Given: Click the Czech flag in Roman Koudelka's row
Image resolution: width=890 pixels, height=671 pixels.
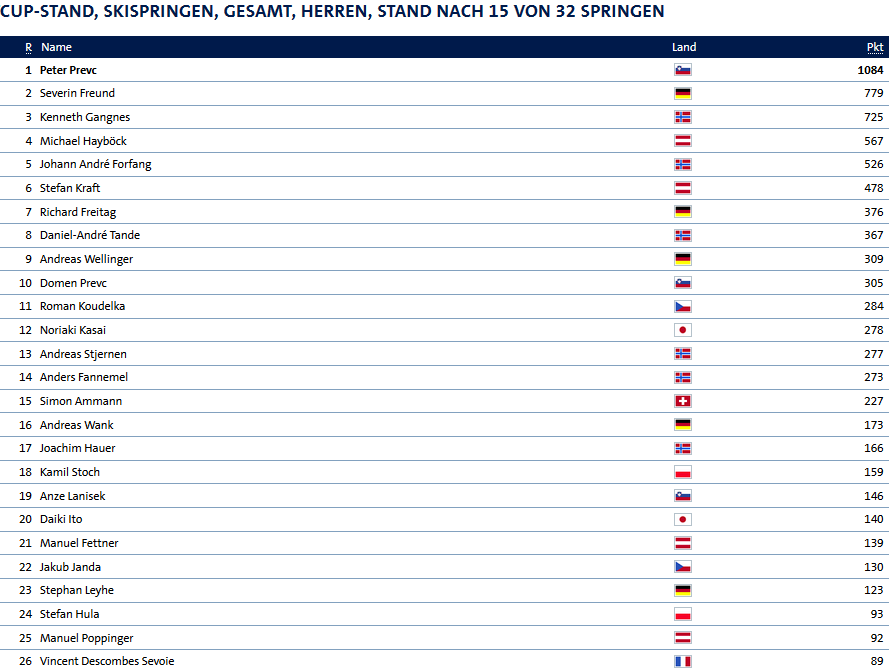Looking at the screenshot, I should pos(682,307).
